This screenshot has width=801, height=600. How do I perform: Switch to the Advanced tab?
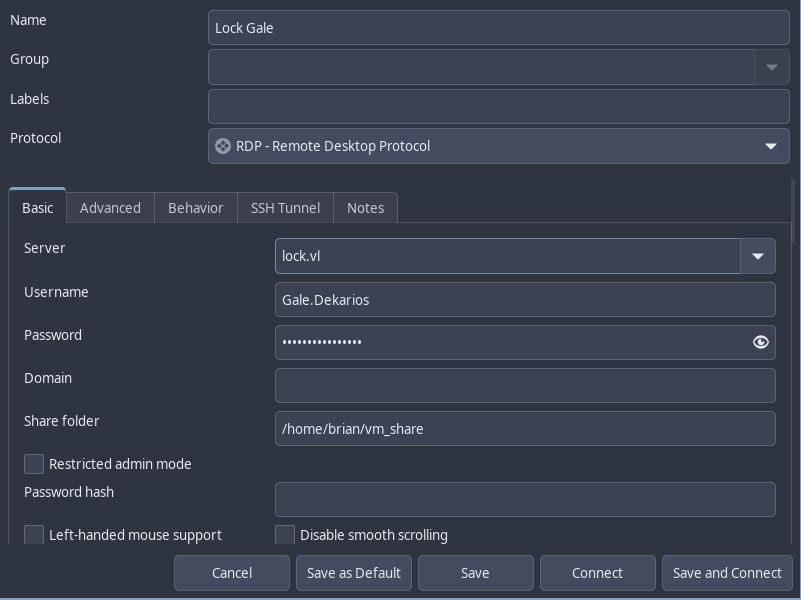coord(110,208)
